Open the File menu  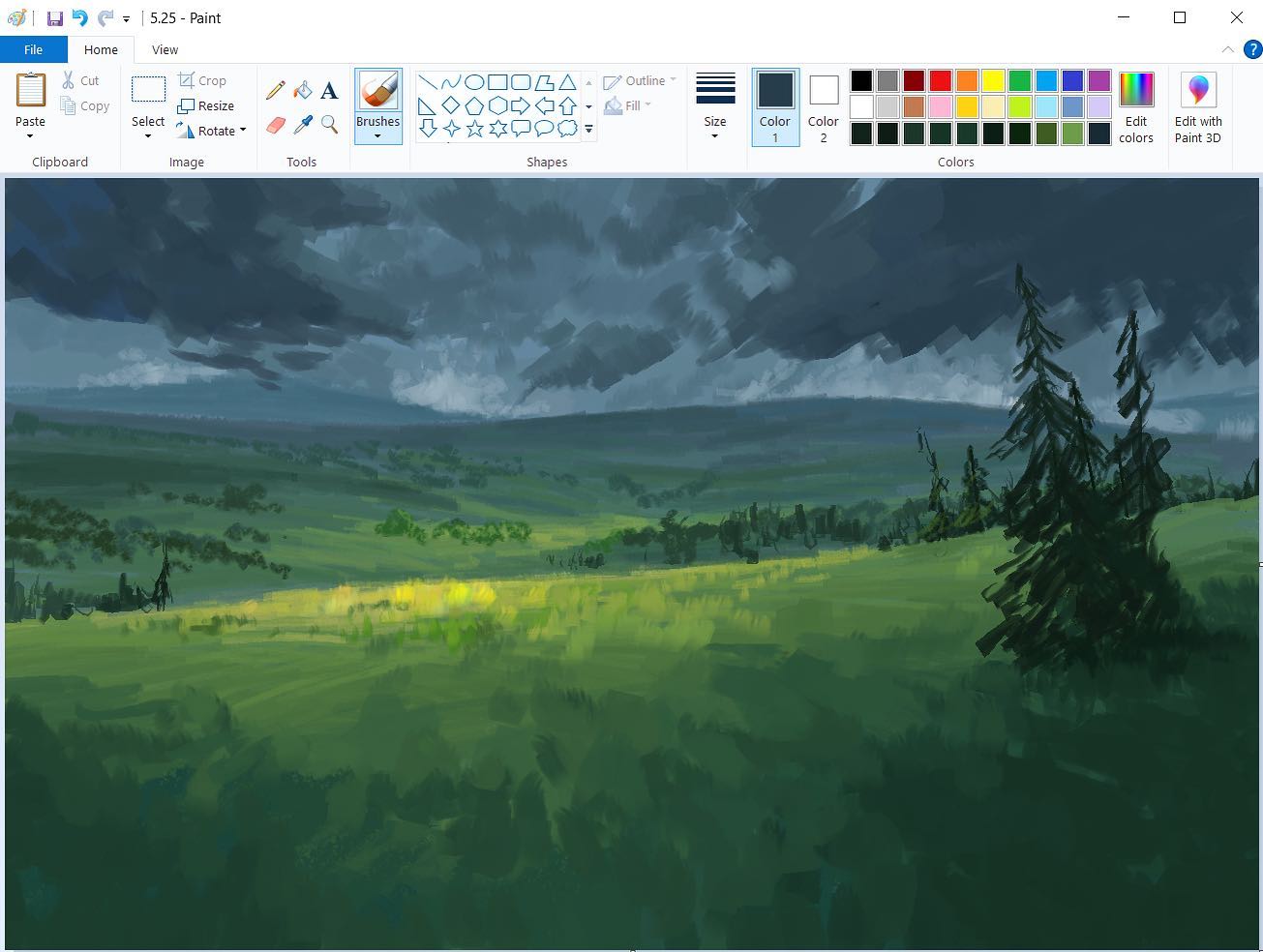[x=33, y=49]
